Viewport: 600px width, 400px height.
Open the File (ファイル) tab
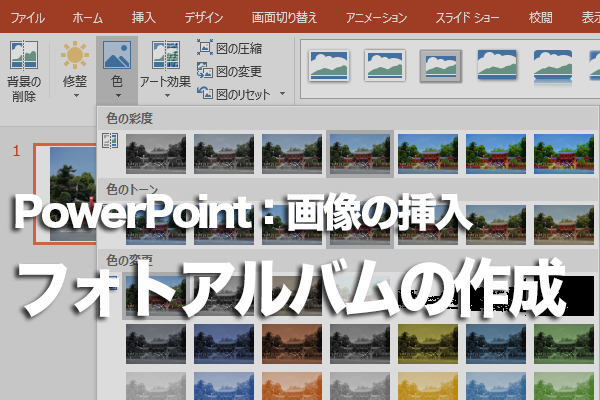tap(28, 18)
